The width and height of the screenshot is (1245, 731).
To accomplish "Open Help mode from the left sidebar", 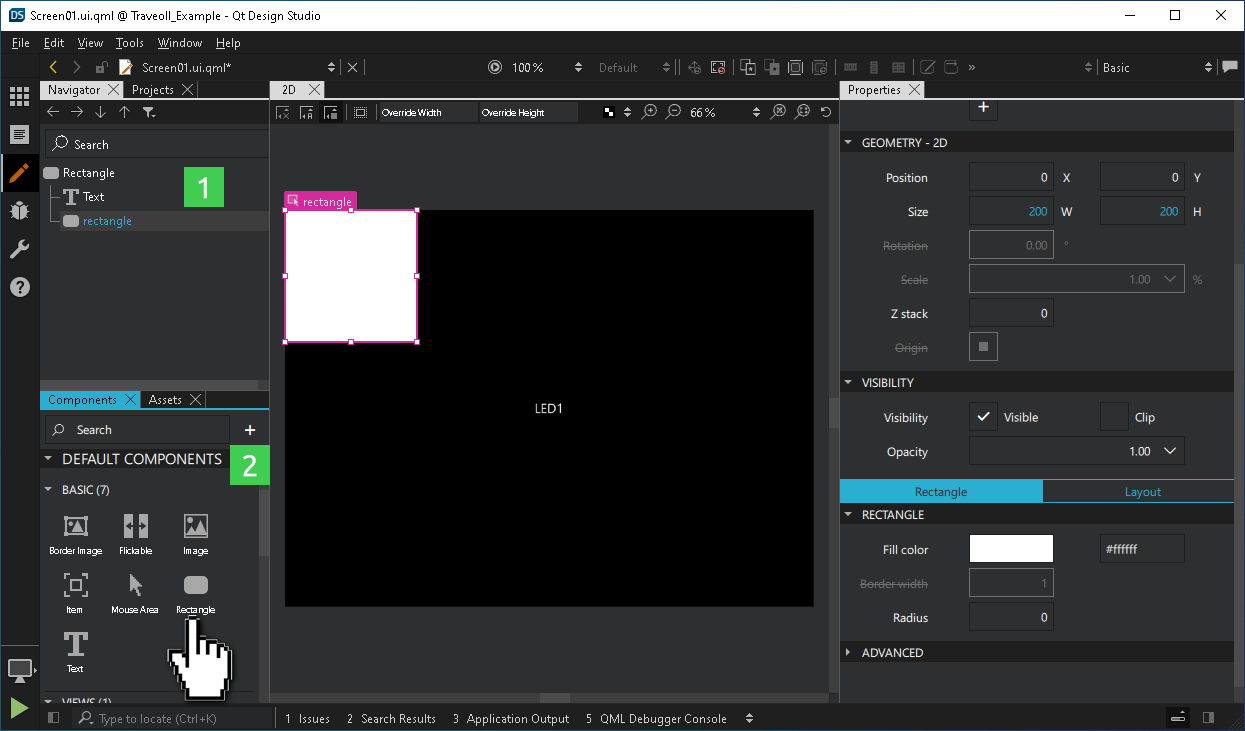I will click(18, 287).
